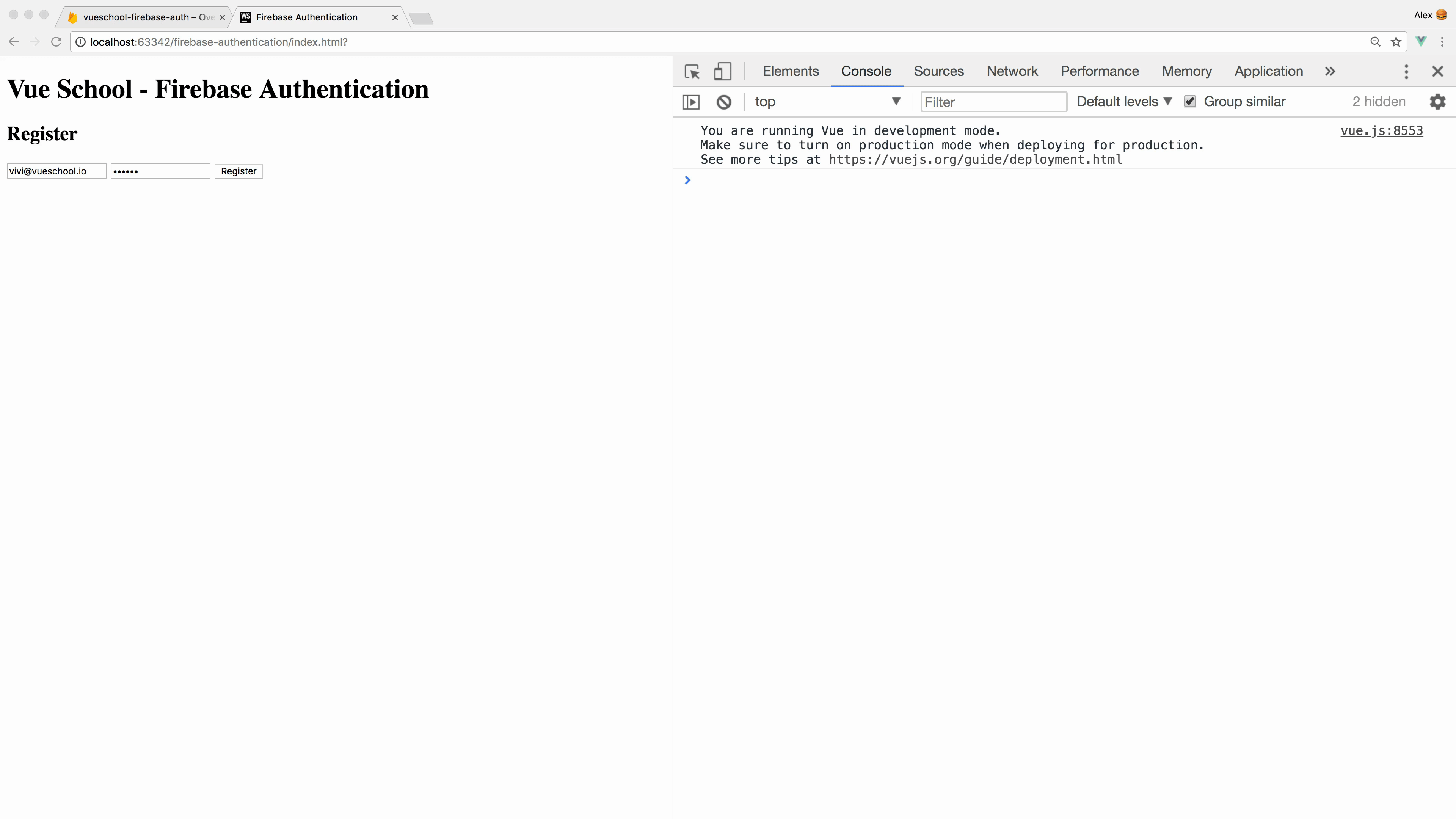This screenshot has height=819, width=1456.
Task: Reload the current page
Action: point(56,42)
